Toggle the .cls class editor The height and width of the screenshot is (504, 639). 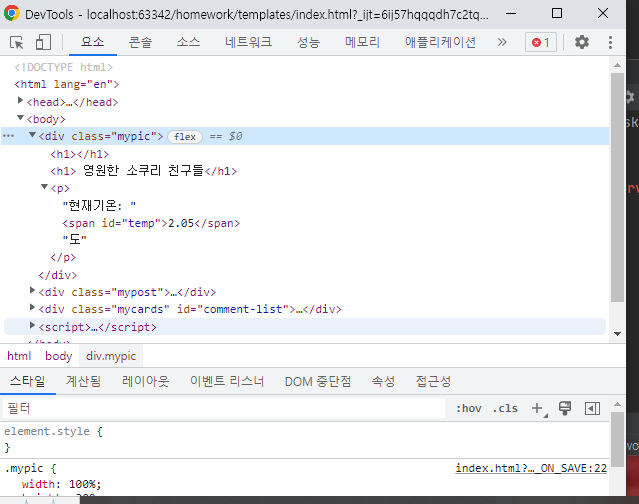pos(505,408)
